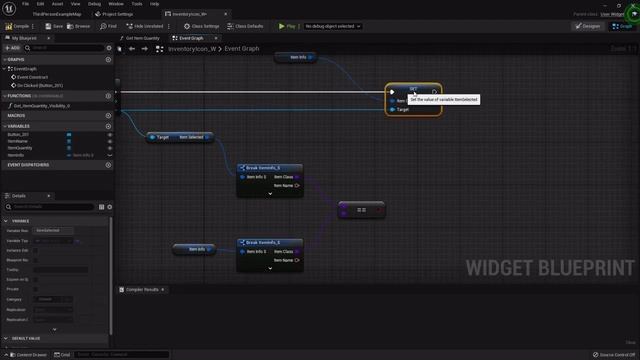Toggle visibility eye for ItemName variable
The height and width of the screenshot is (360, 640).
tap(109, 141)
